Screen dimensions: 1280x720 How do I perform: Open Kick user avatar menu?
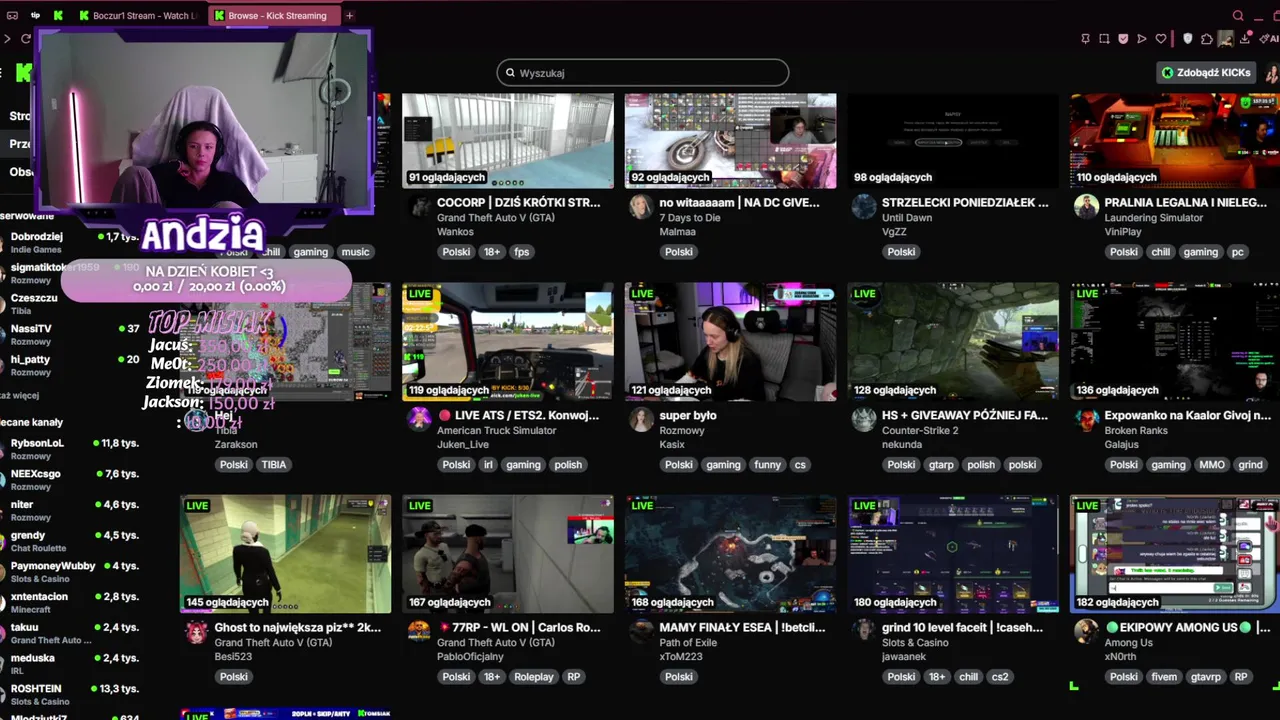[1272, 73]
